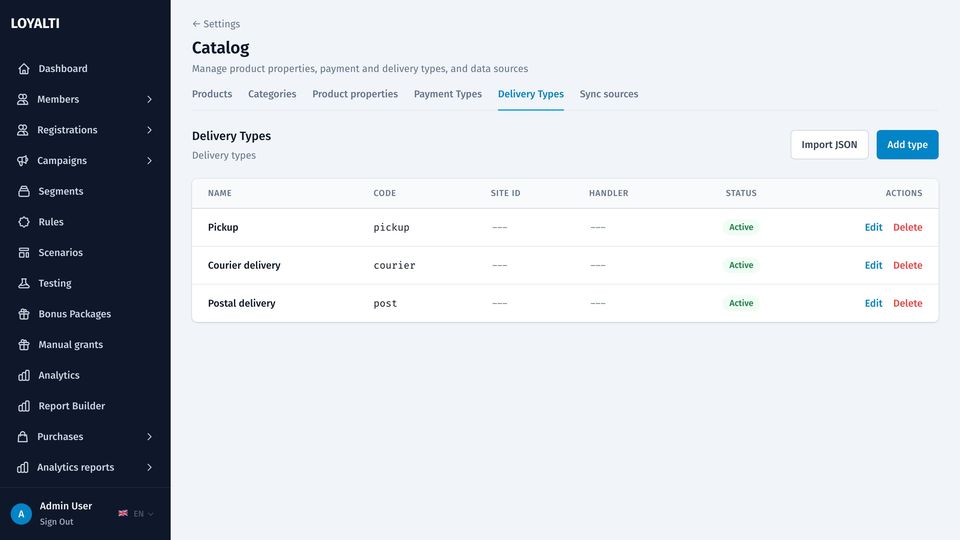This screenshot has width=960, height=540.
Task: Edit the Pickup delivery type
Action: click(x=873, y=227)
